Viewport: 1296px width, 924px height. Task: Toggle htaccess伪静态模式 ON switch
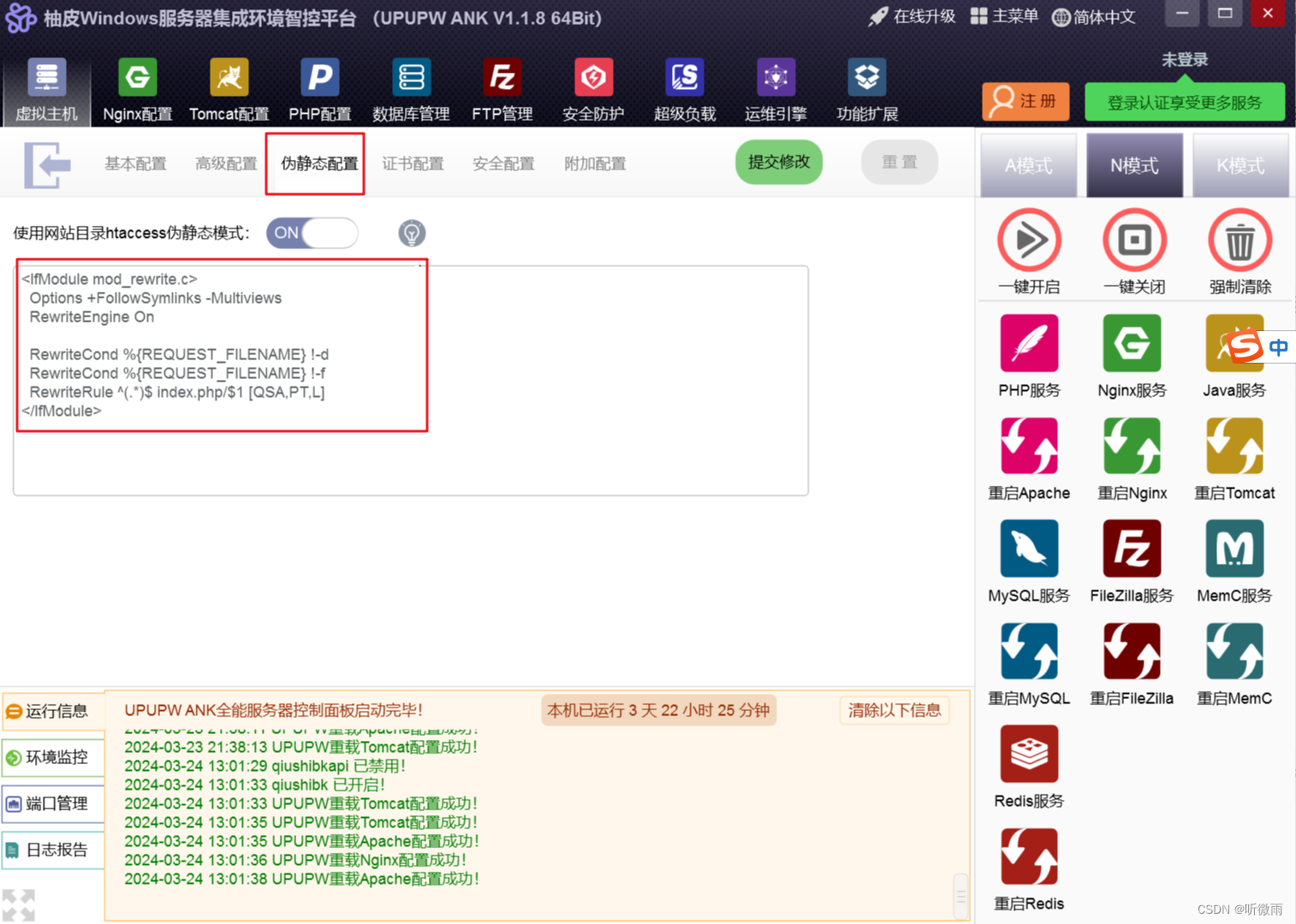[312, 233]
